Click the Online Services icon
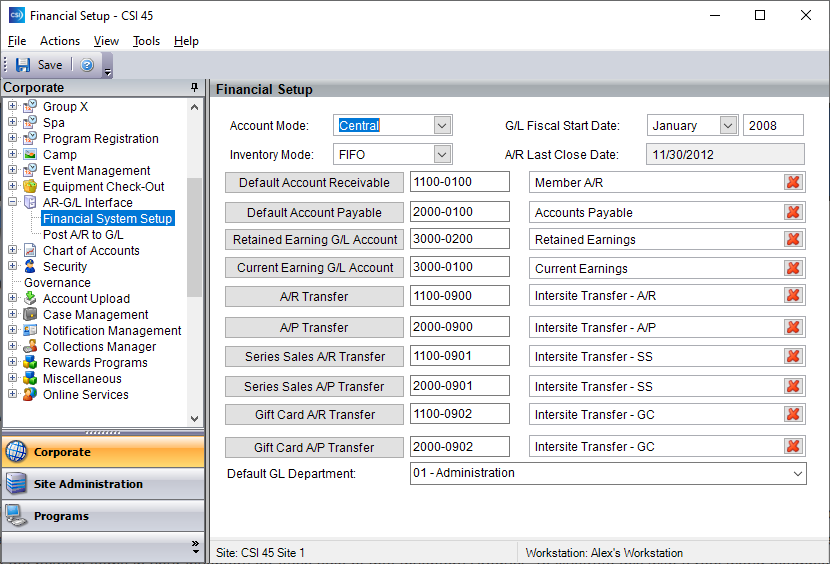Viewport: 830px width, 564px height. pyautogui.click(x=30, y=394)
